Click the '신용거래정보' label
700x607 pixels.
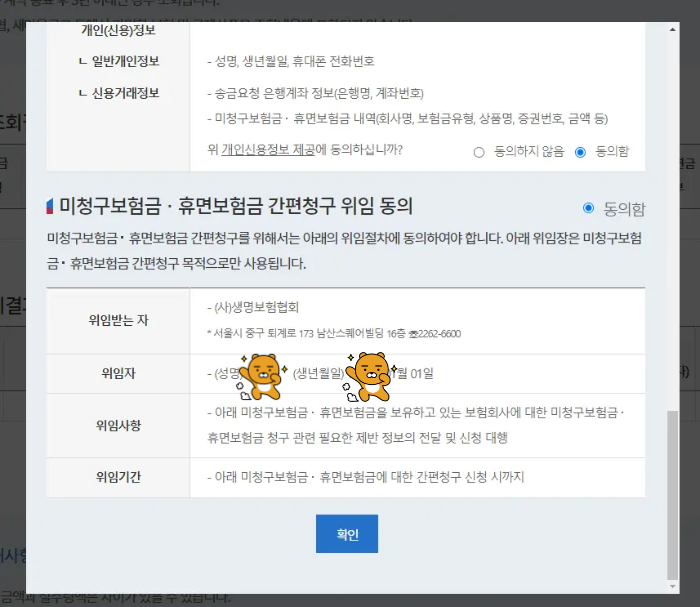coord(125,93)
